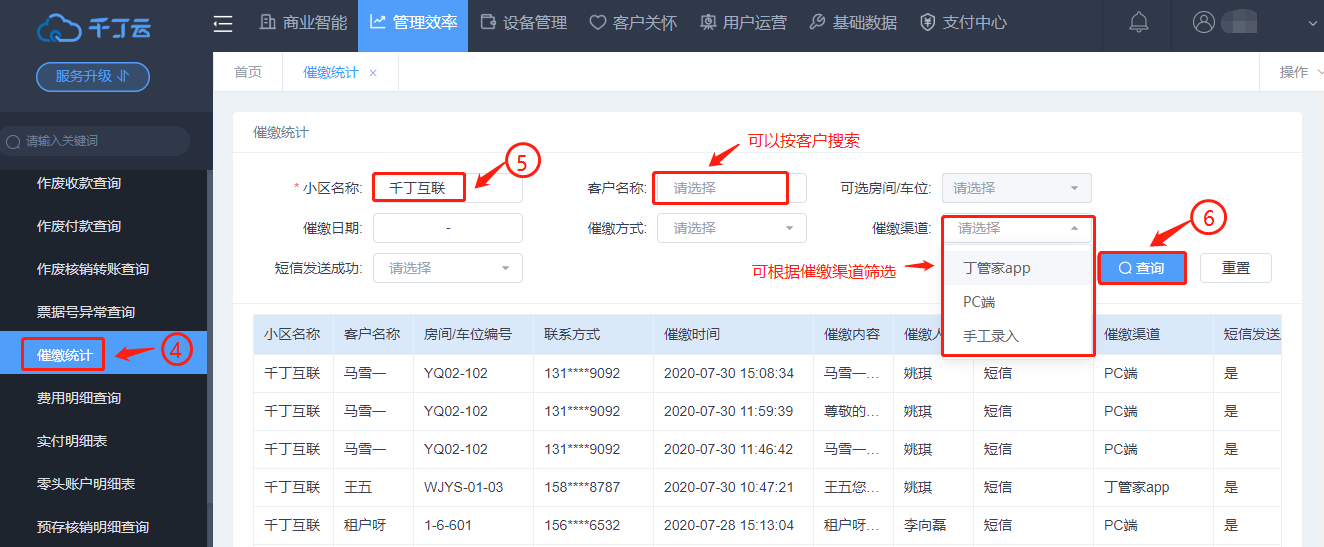Click the 服务升级 button
The image size is (1324, 547).
[93, 76]
